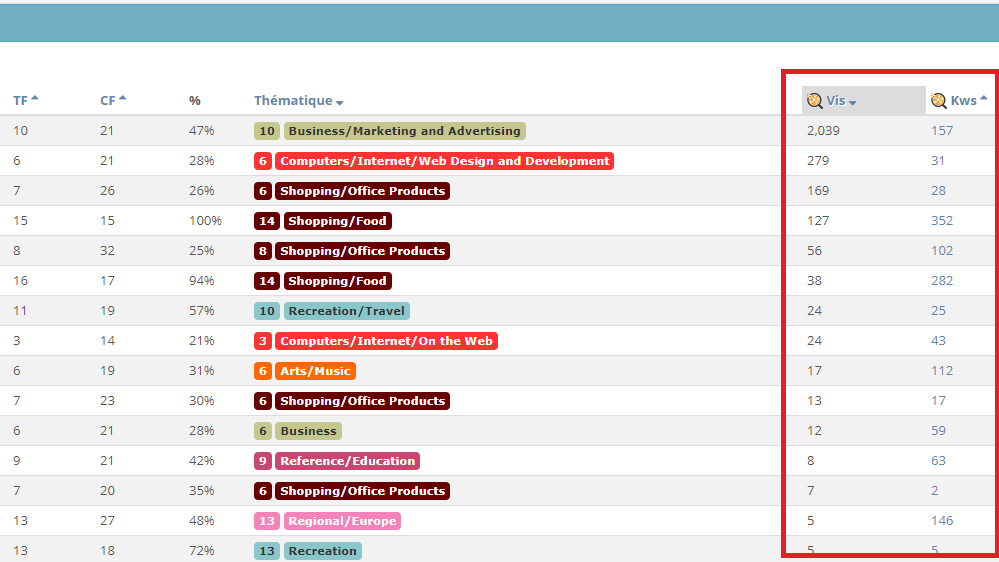Click the 279 Vis value

tap(818, 161)
